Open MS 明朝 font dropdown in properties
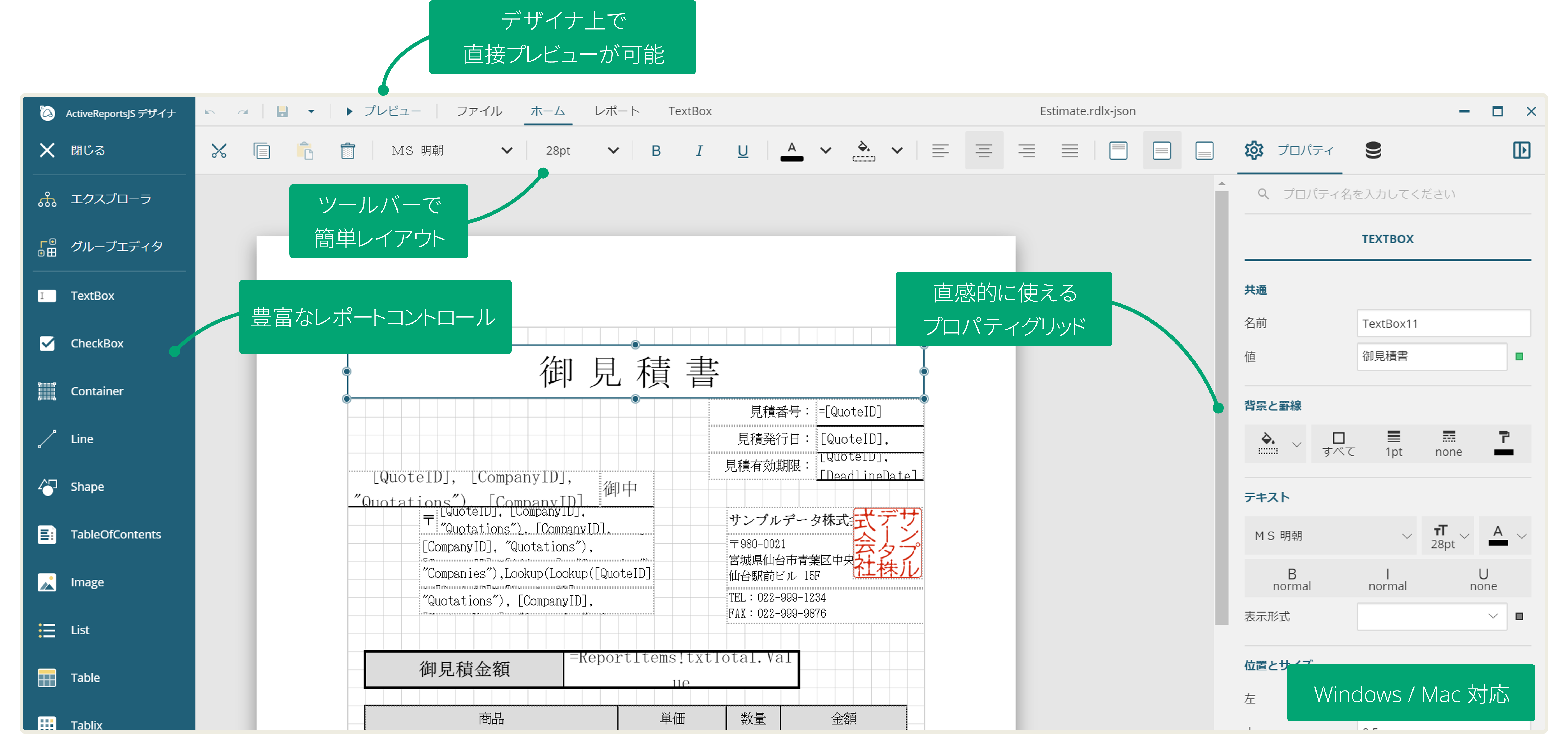1568x754 pixels. coord(1330,536)
